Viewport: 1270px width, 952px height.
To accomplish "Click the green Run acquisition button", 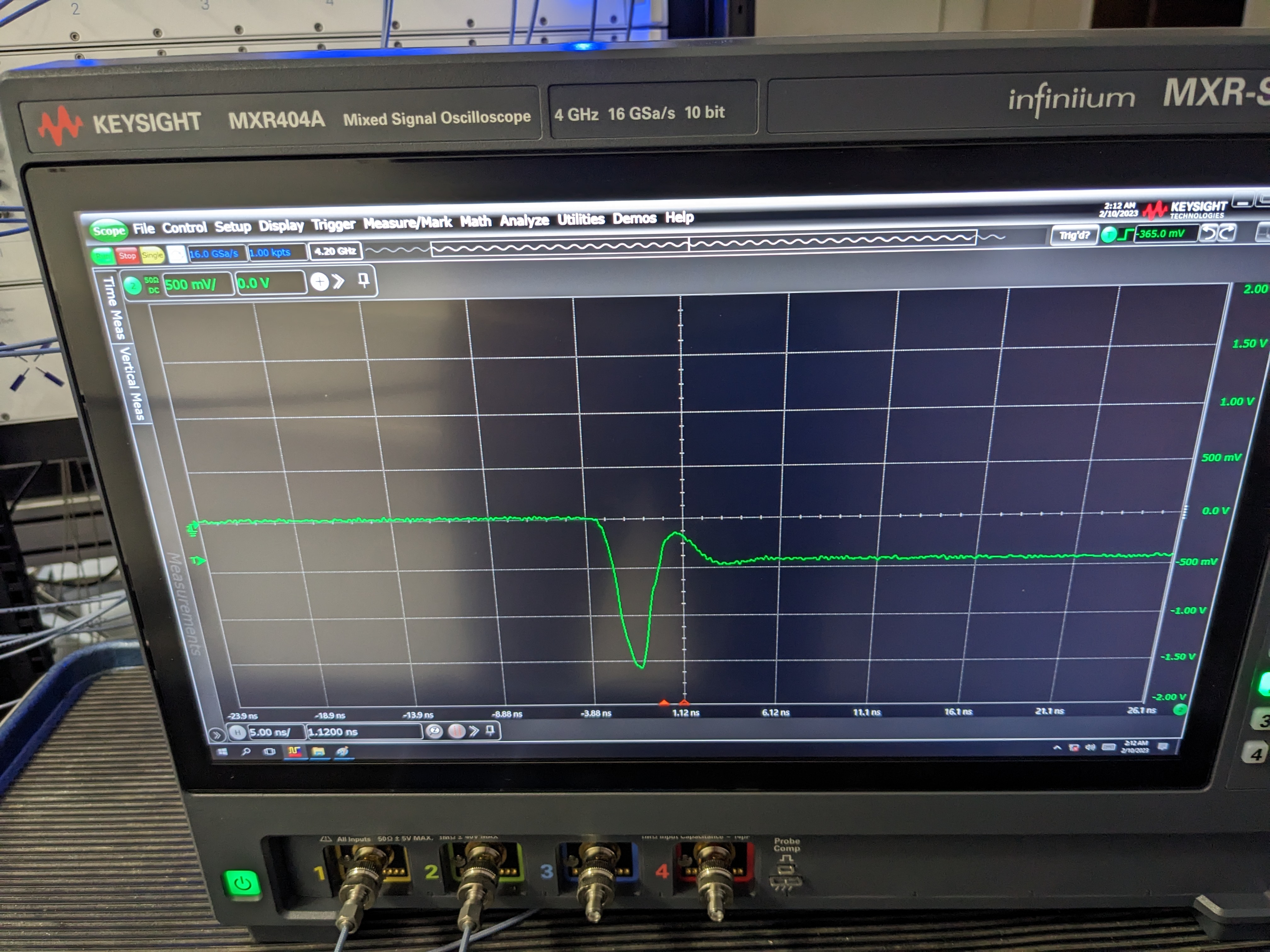I will (x=103, y=257).
